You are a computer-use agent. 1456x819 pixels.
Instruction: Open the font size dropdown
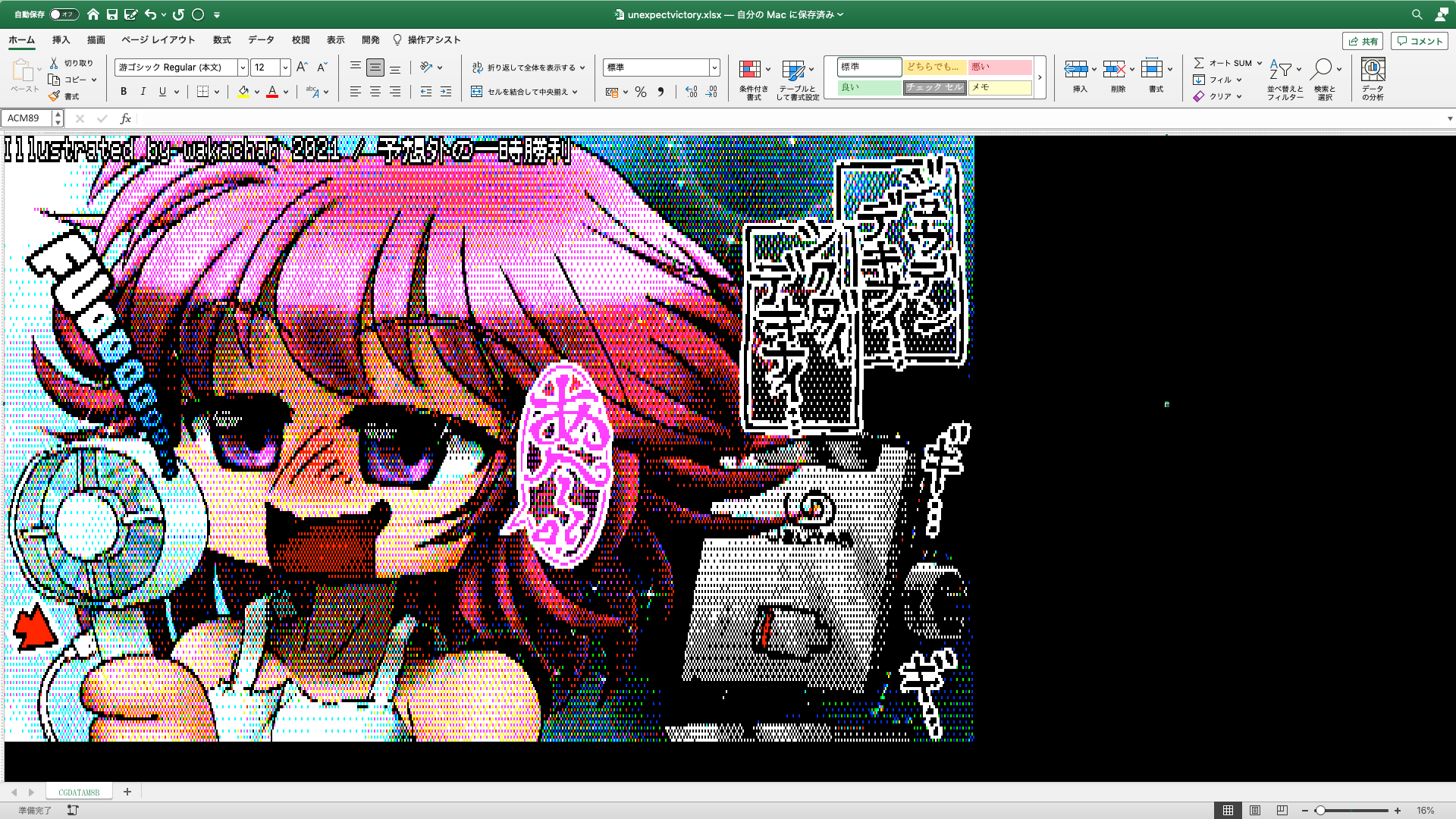[285, 67]
